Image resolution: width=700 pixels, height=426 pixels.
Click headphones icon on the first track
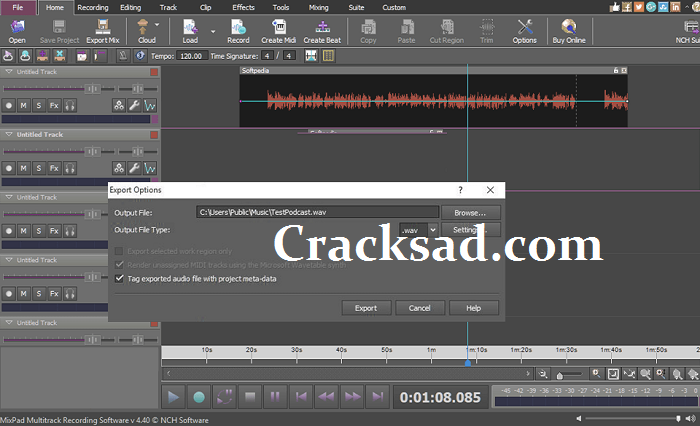point(70,105)
